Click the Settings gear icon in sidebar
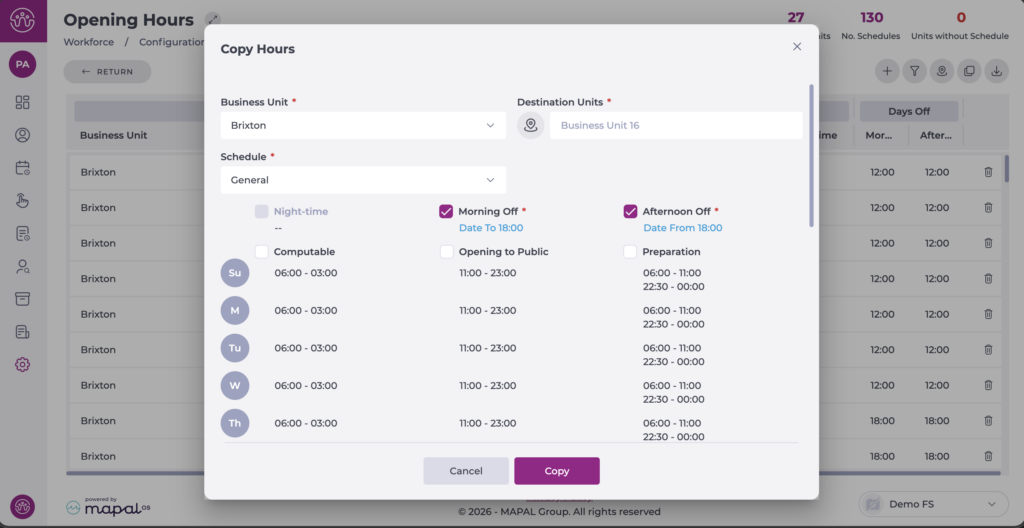The image size is (1024, 528). [22, 364]
